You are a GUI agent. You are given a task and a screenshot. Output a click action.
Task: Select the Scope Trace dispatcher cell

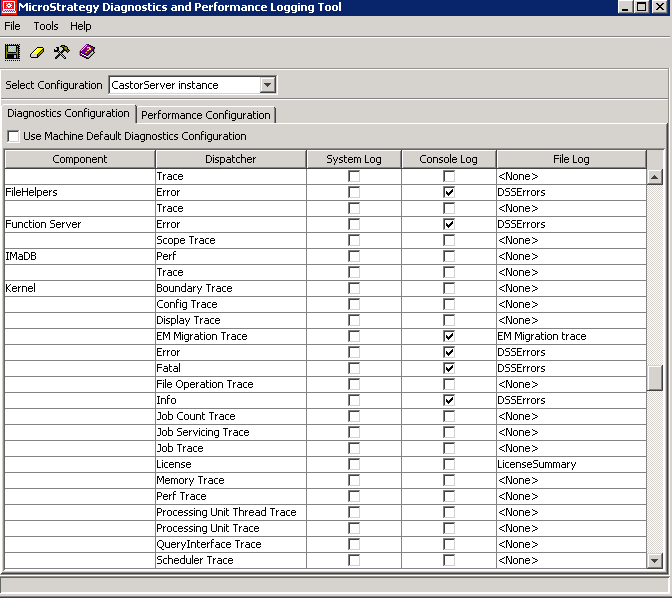click(231, 240)
